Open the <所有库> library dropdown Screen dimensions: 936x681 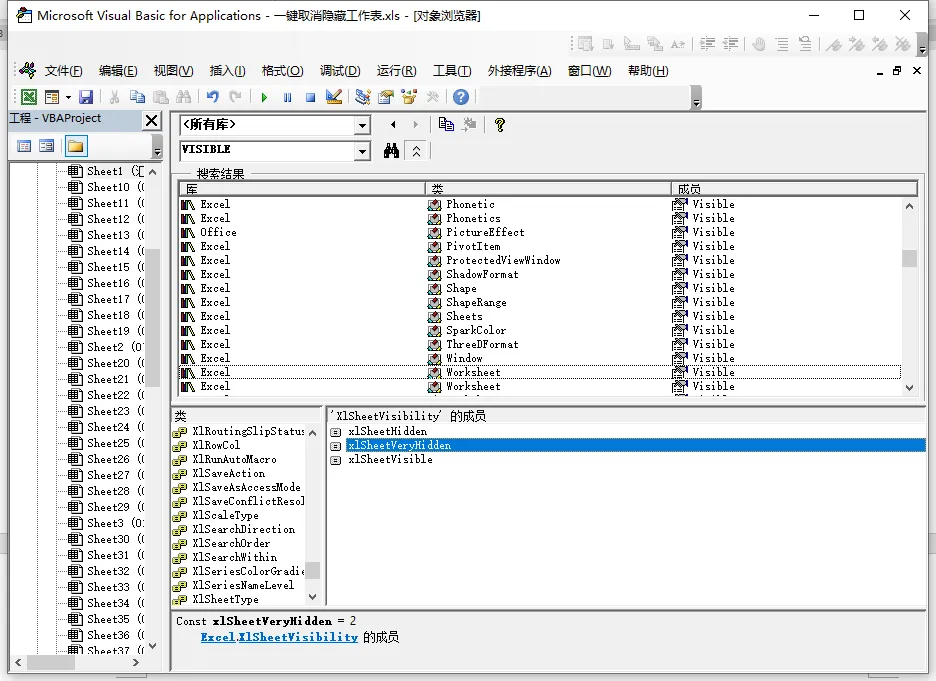(x=362, y=125)
